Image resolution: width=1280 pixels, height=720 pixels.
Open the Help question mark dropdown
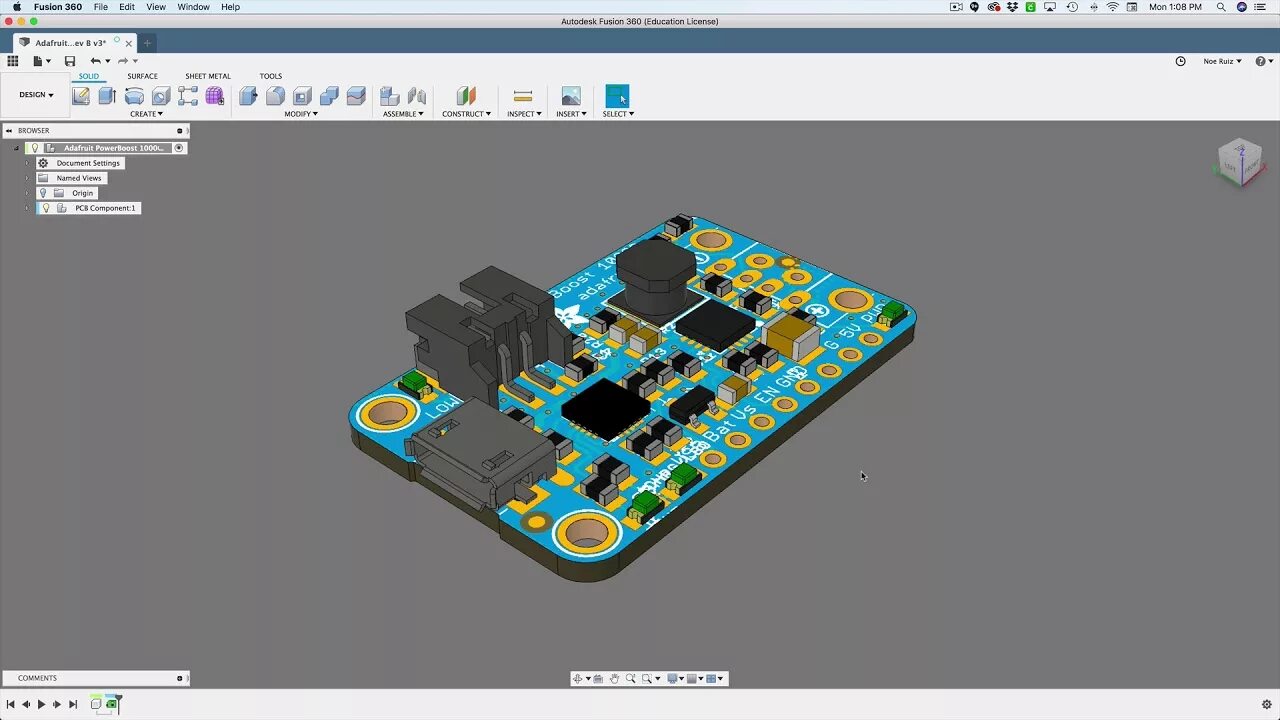click(1263, 61)
